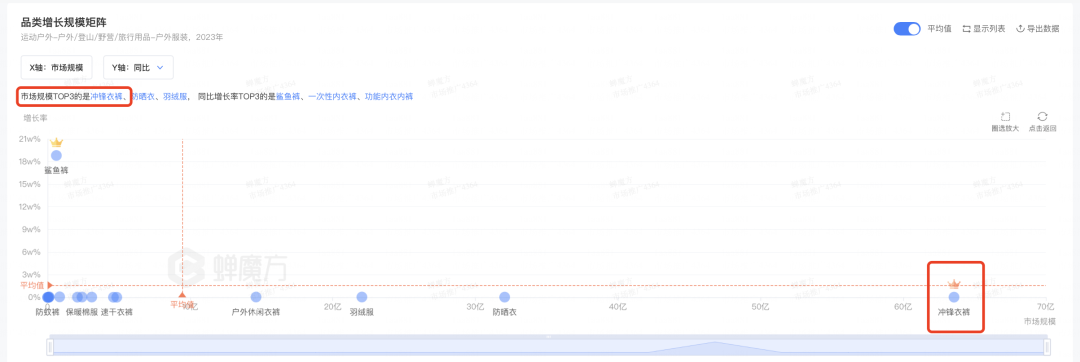Click the 平均值 triangle marker on the X axis
This screenshot has width=1080, height=362.
tap(182, 295)
